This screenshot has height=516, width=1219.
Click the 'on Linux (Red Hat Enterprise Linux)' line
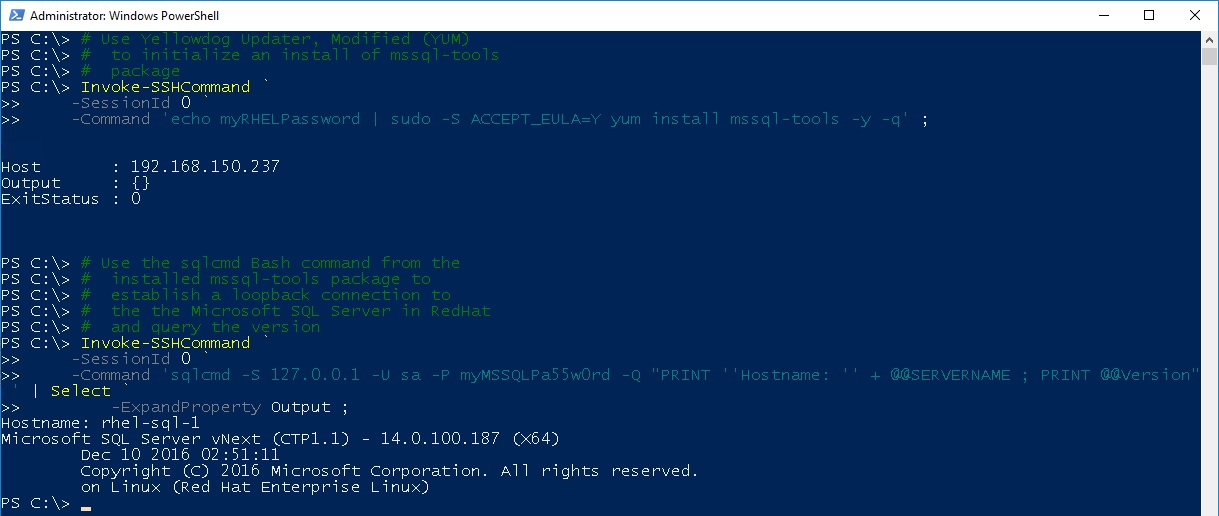click(x=255, y=487)
